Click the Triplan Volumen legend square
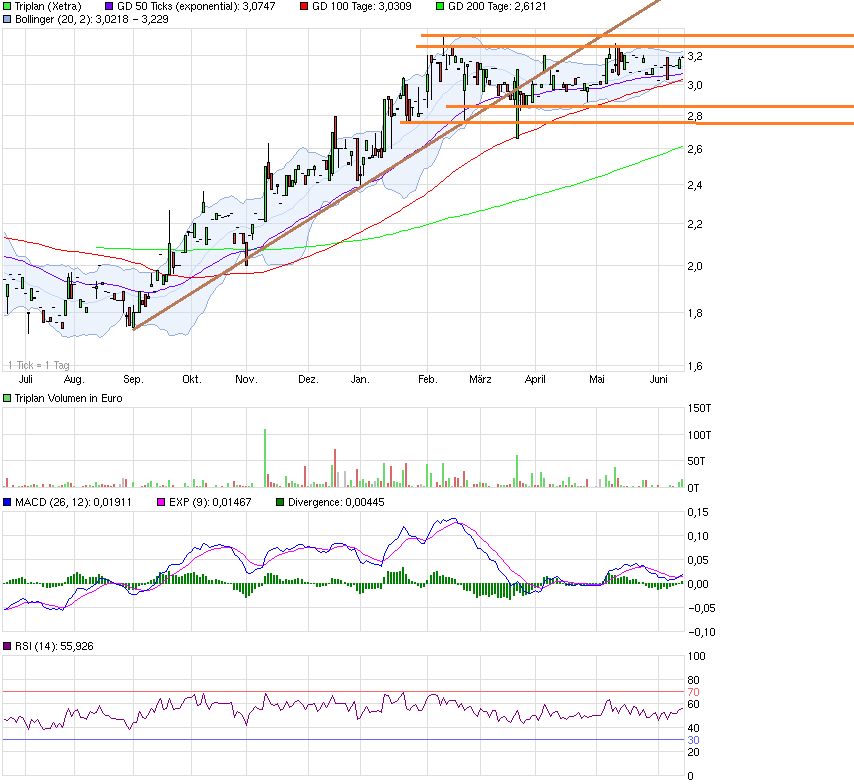The height and width of the screenshot is (784, 854). 8,399
